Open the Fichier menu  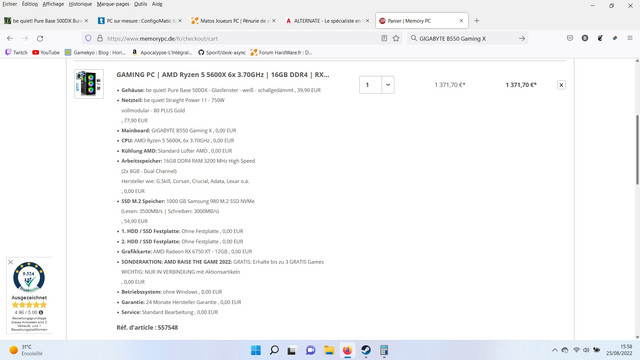tap(10, 4)
